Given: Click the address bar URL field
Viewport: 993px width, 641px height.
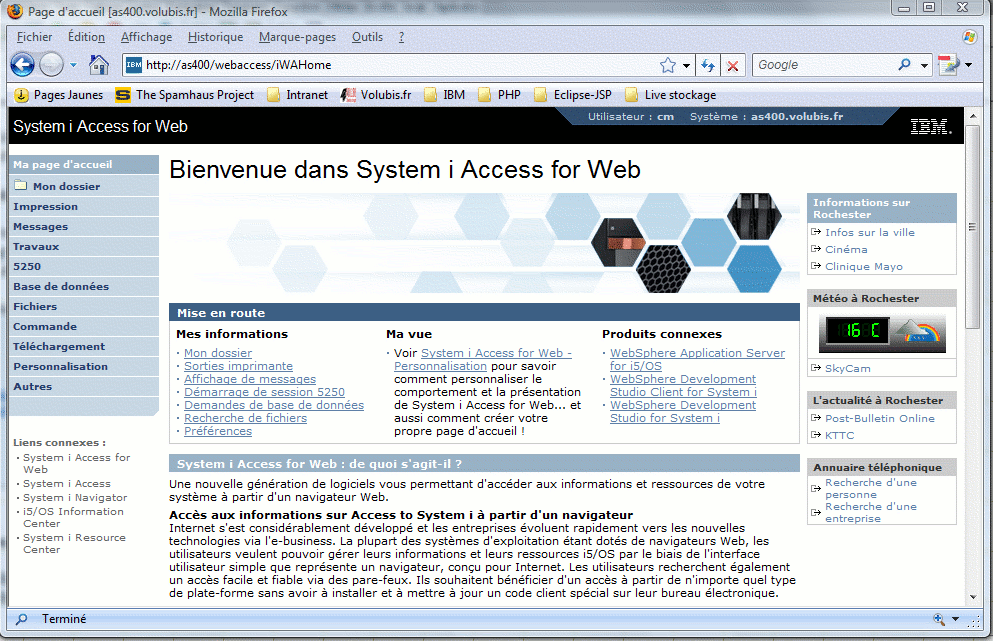Looking at the screenshot, I should (399, 65).
